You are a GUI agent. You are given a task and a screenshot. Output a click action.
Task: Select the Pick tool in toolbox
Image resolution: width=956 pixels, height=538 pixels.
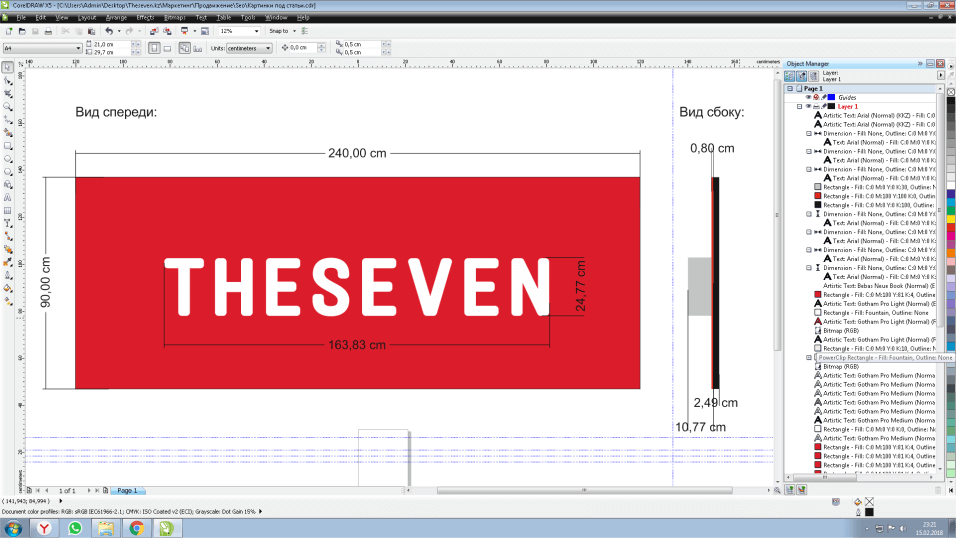8,68
